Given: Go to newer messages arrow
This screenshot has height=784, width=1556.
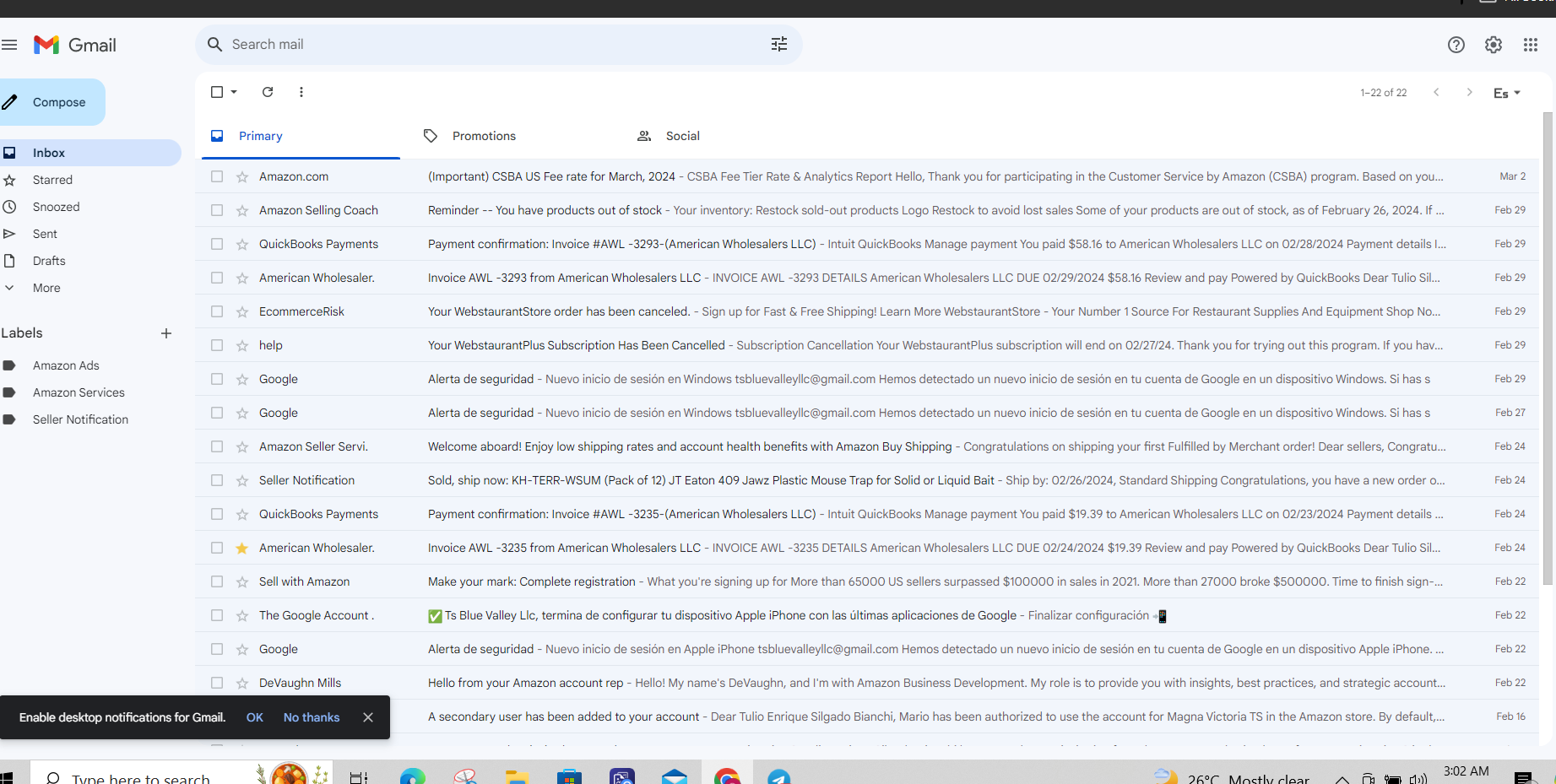Looking at the screenshot, I should pos(1436,92).
